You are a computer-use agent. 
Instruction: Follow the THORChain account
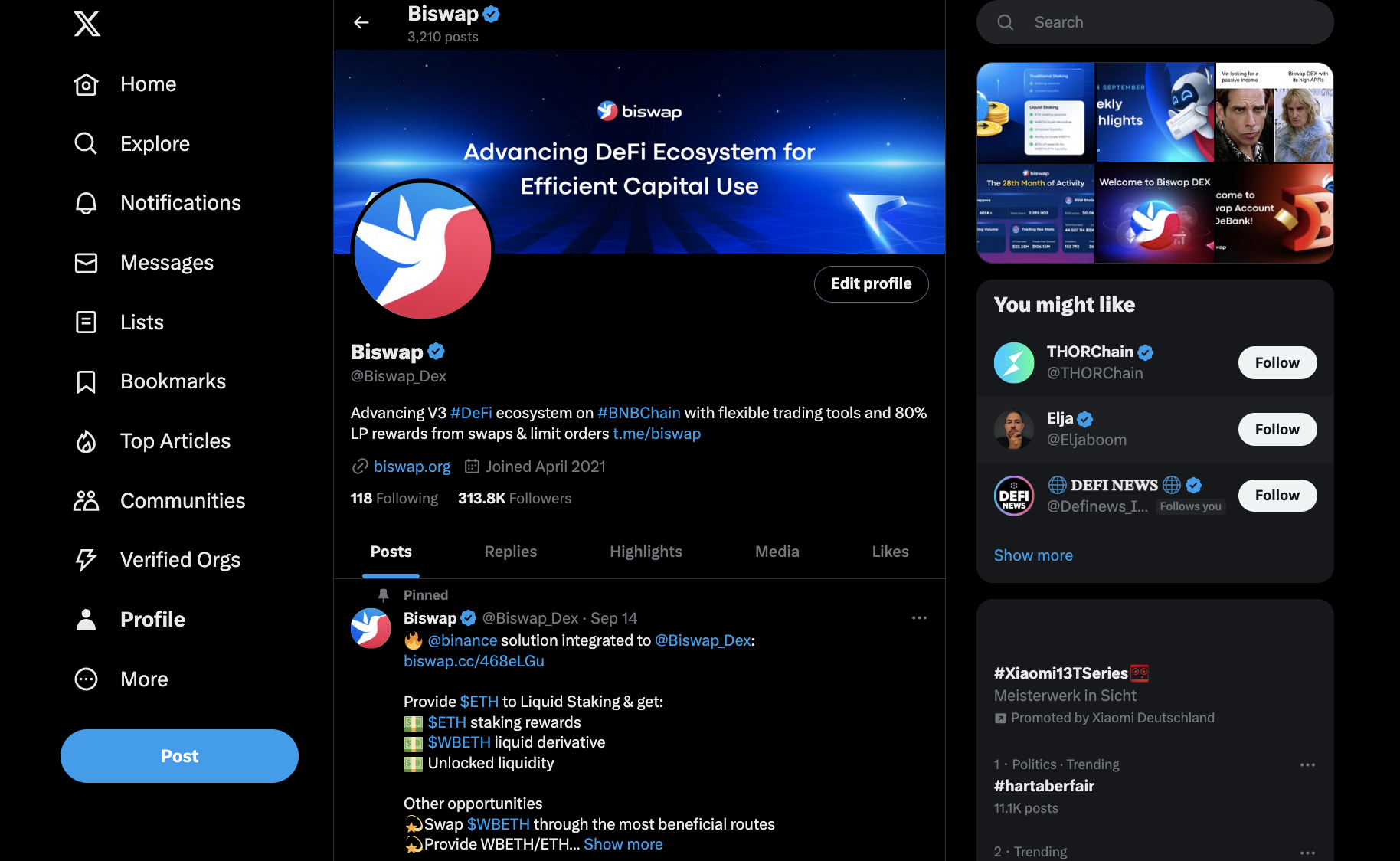[x=1277, y=362]
